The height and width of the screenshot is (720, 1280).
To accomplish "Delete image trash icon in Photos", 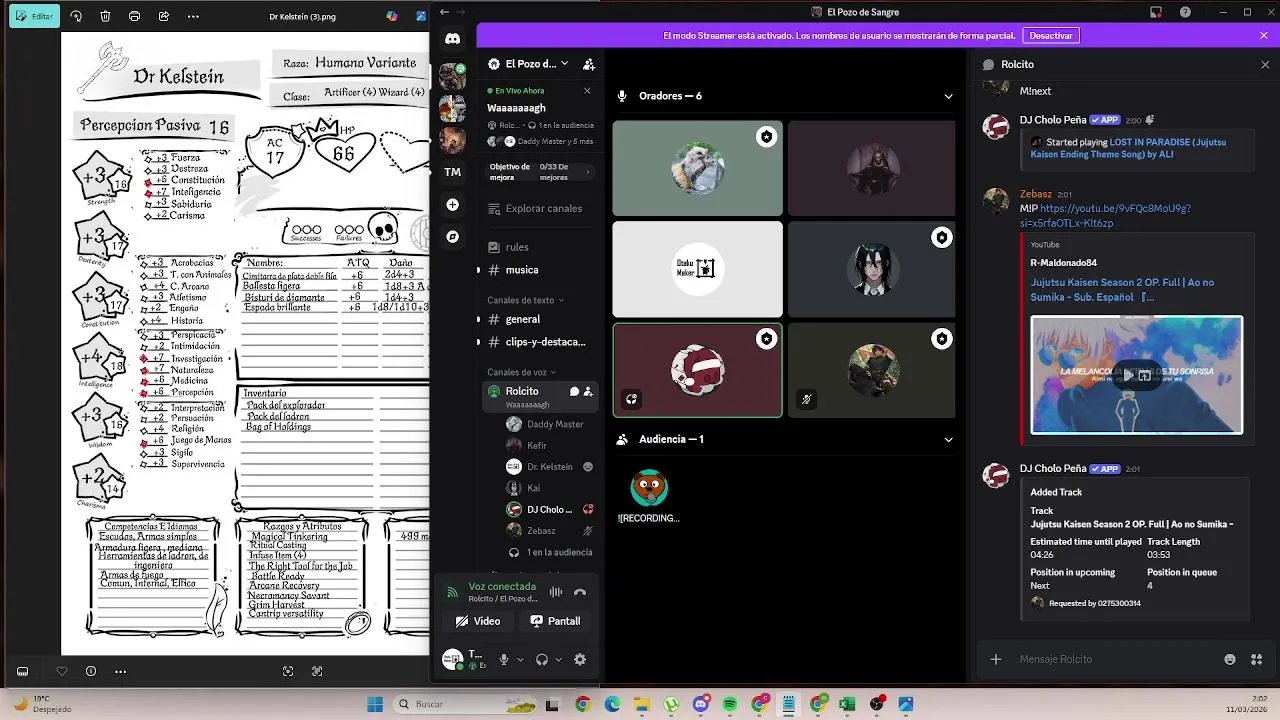I will click(106, 16).
